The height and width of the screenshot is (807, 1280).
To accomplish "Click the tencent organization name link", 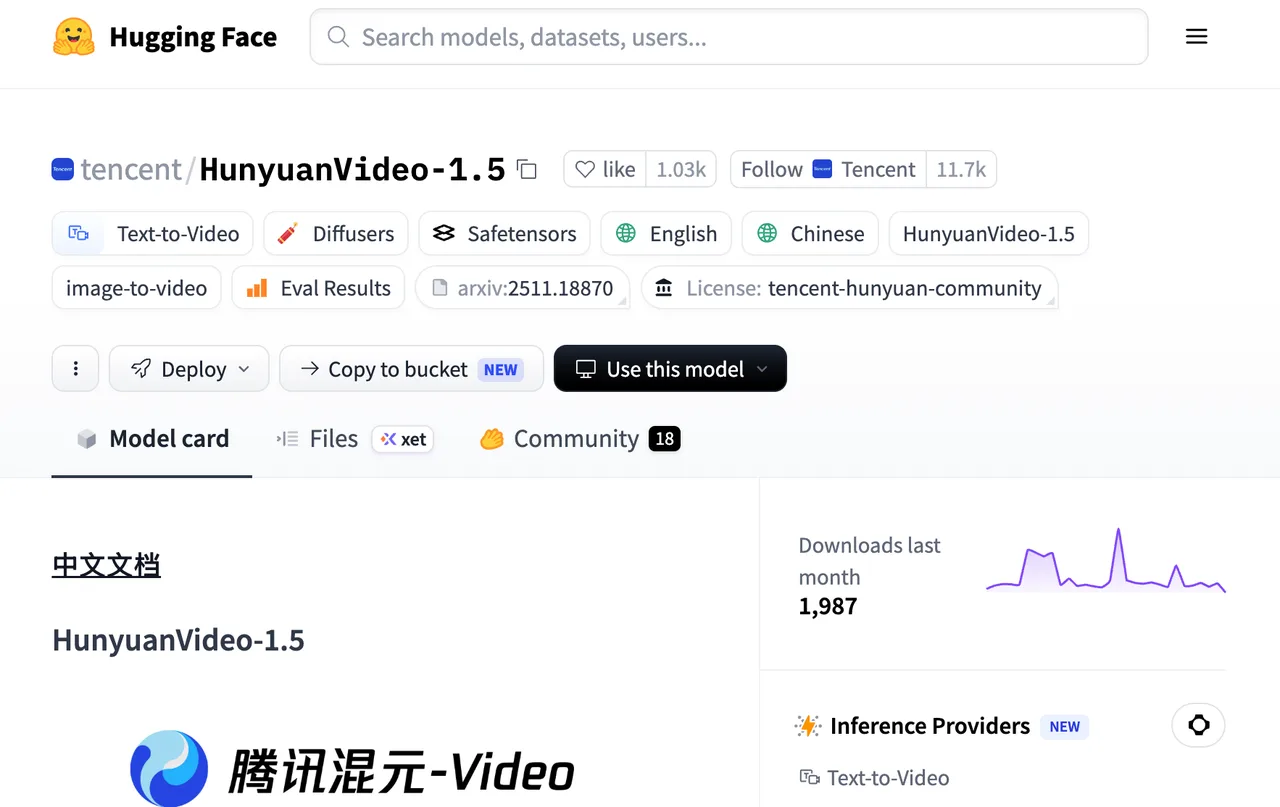I will [131, 169].
